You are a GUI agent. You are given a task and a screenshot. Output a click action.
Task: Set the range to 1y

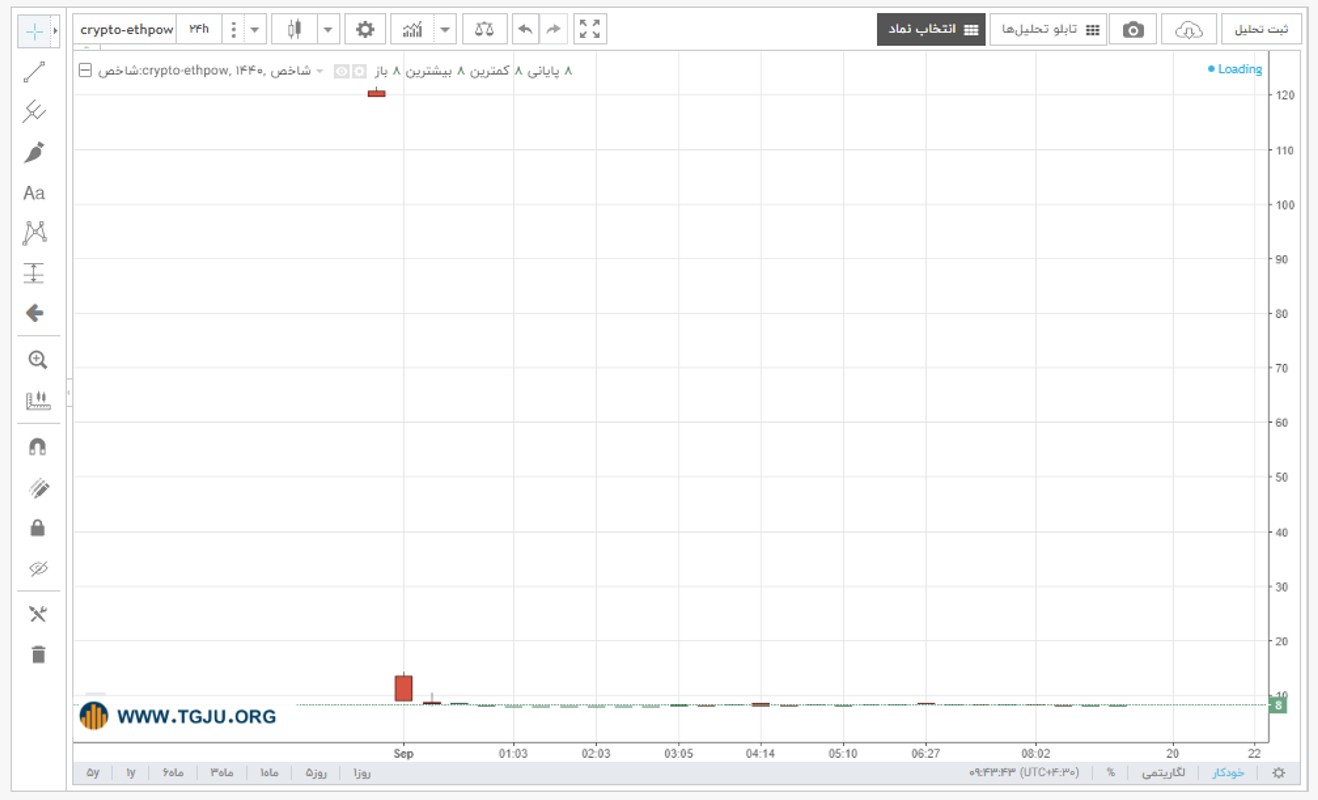click(130, 773)
